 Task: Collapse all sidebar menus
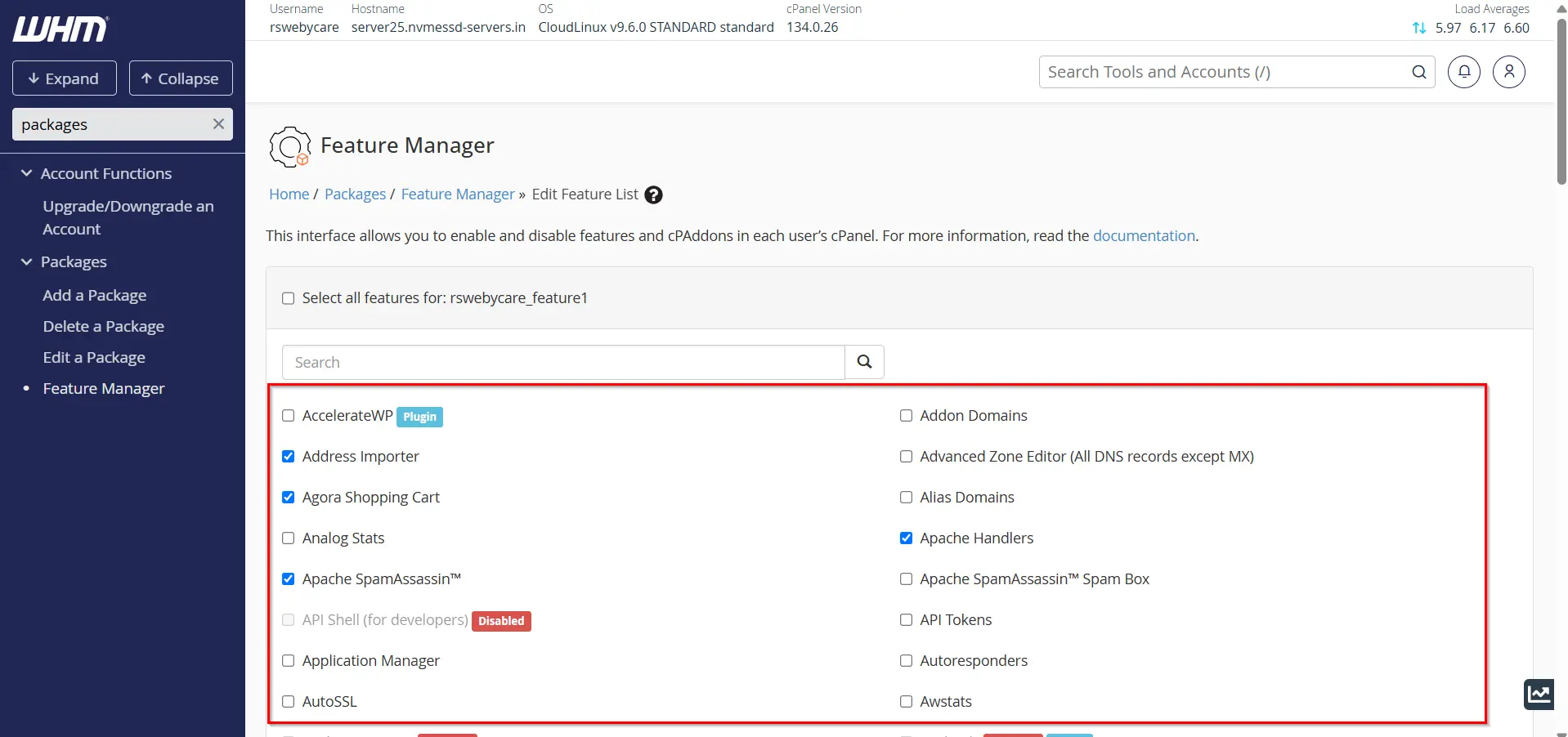181,78
